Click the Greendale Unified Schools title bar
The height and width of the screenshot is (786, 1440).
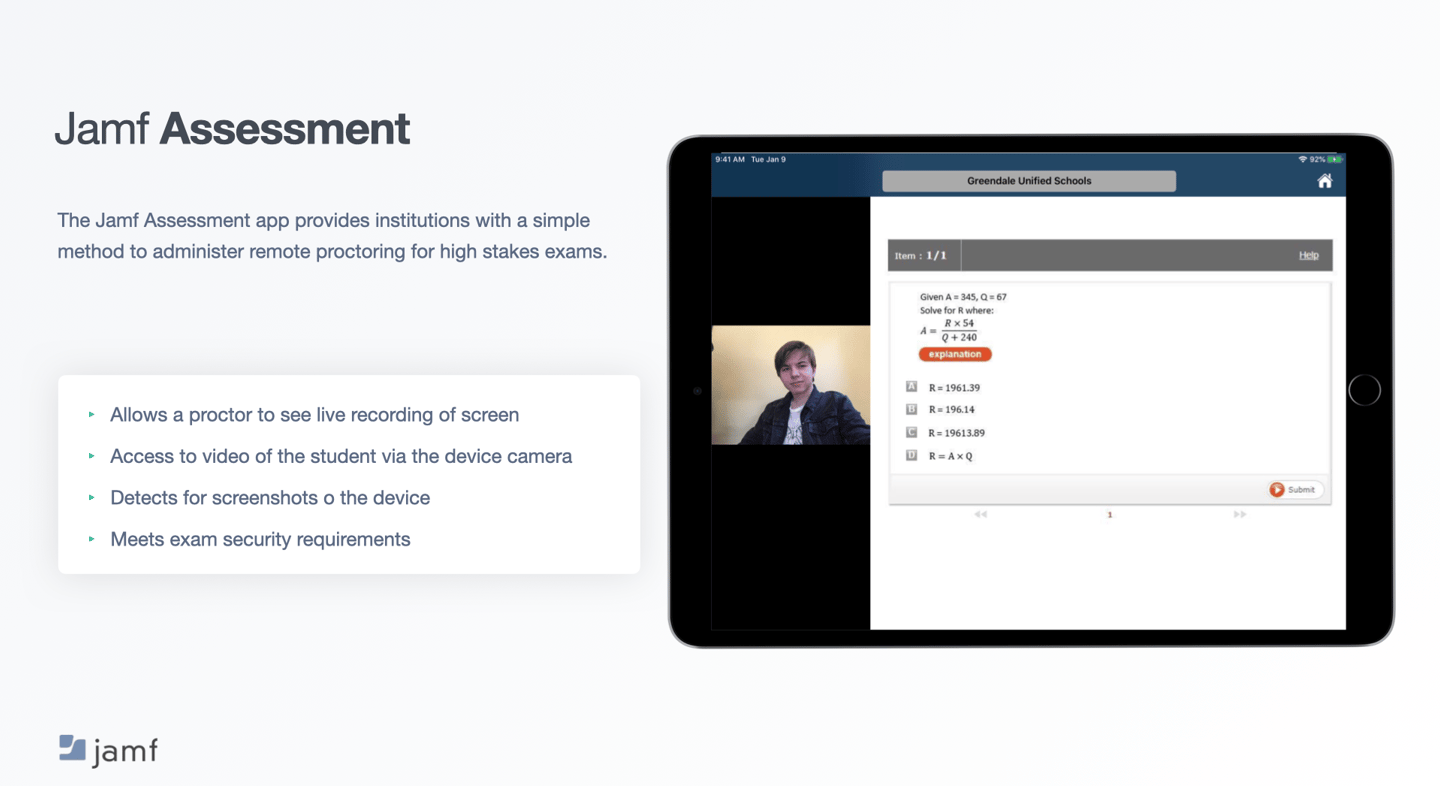(1029, 181)
